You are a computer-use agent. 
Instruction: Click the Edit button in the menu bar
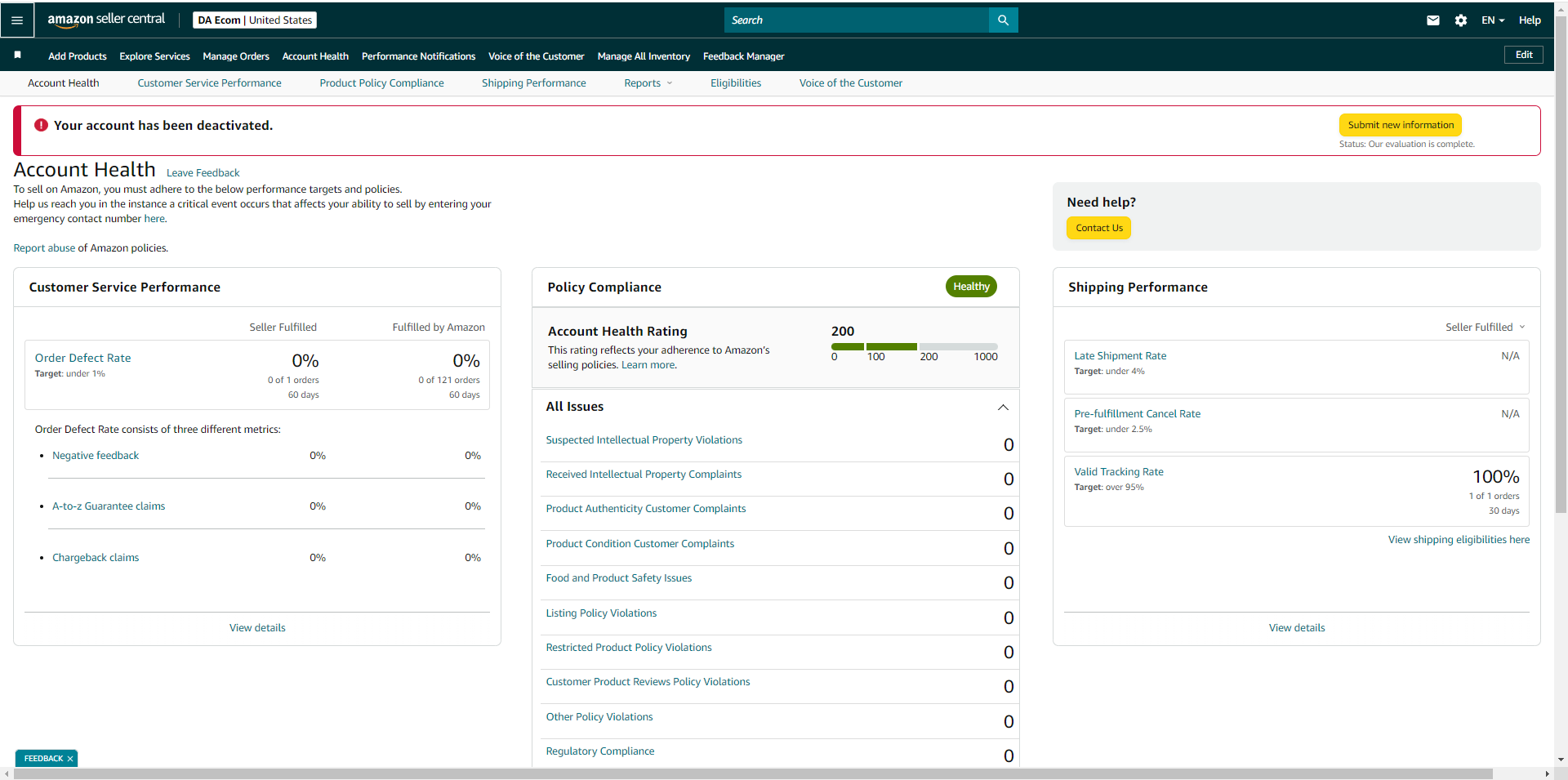pyautogui.click(x=1524, y=55)
